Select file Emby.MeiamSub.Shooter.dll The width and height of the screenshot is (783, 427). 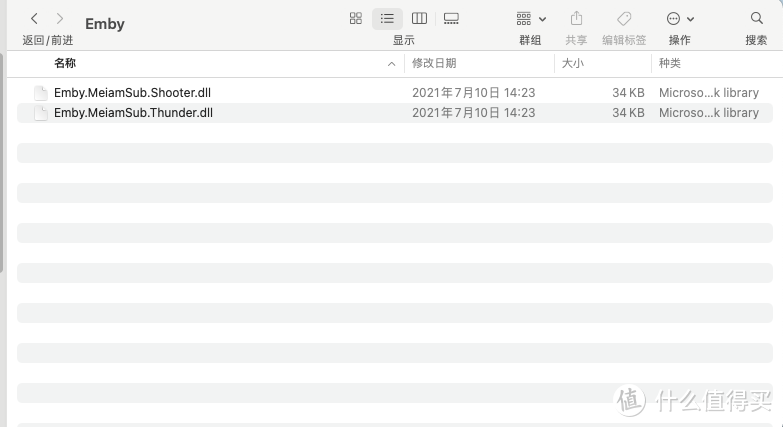point(132,93)
